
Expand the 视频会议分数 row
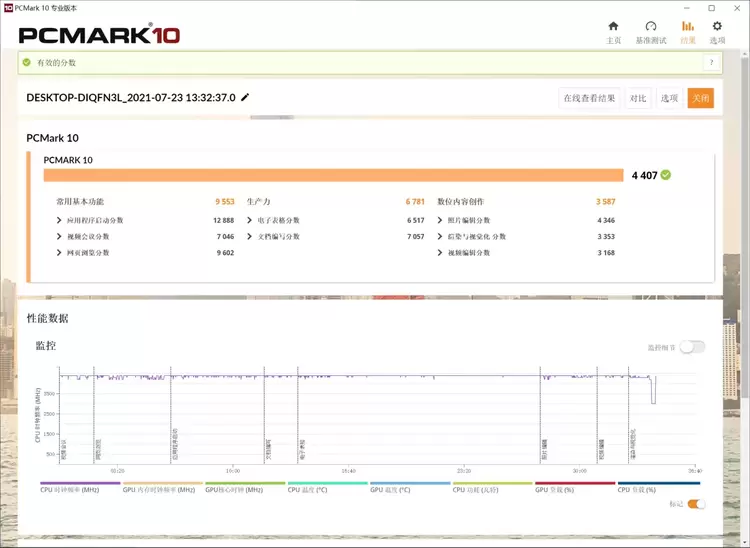point(60,237)
